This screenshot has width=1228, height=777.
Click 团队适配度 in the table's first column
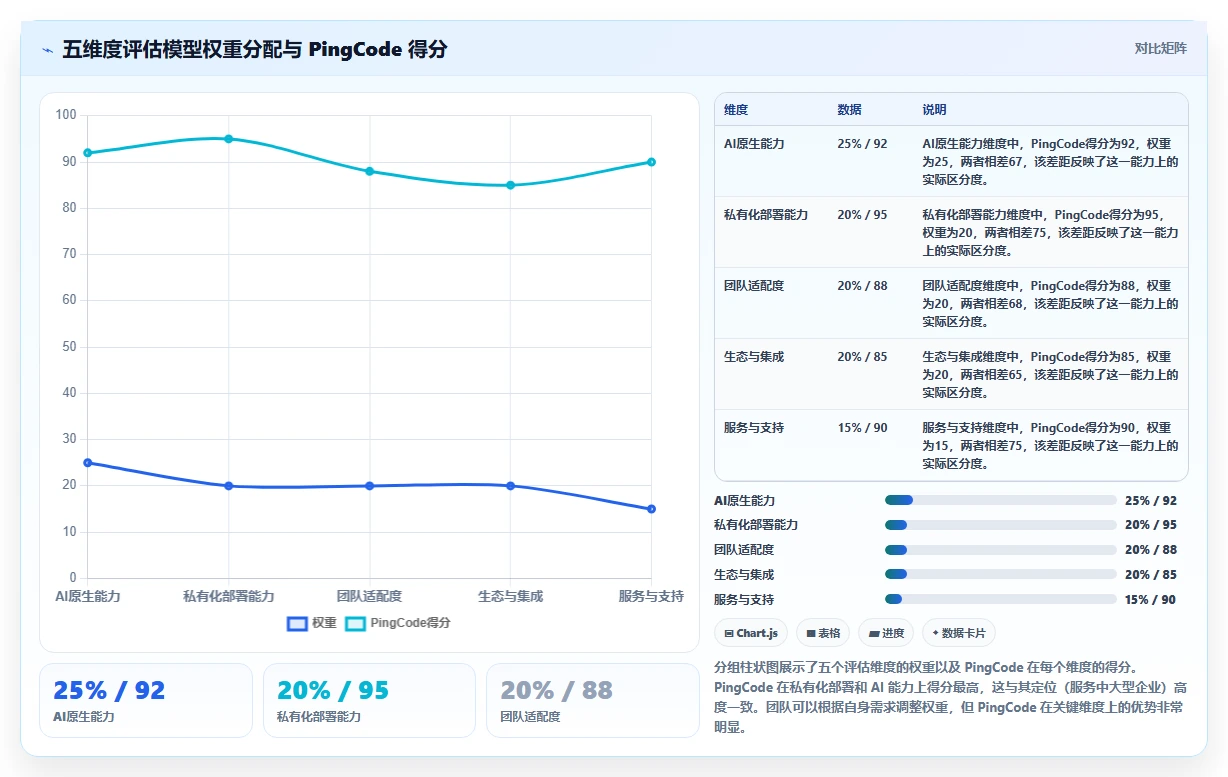(754, 286)
